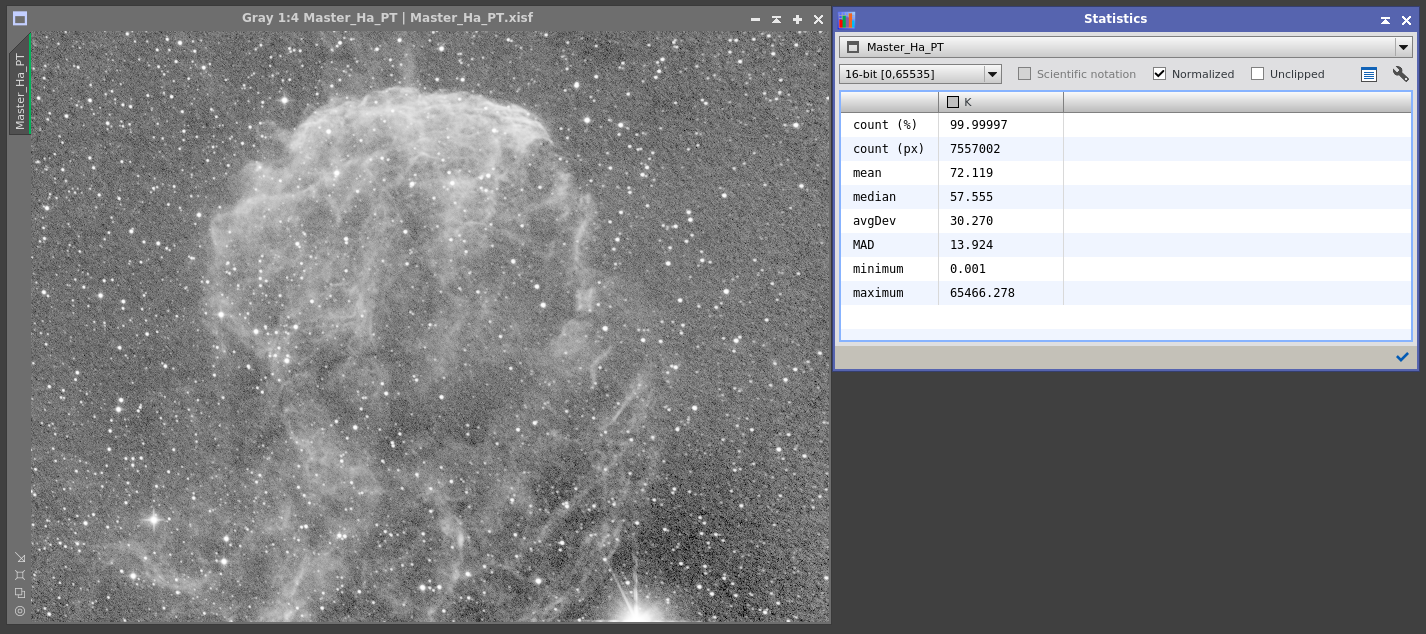Image resolution: width=1426 pixels, height=634 pixels.
Task: Shade the Statistics window with the roll-up button
Action: tap(1385, 20)
